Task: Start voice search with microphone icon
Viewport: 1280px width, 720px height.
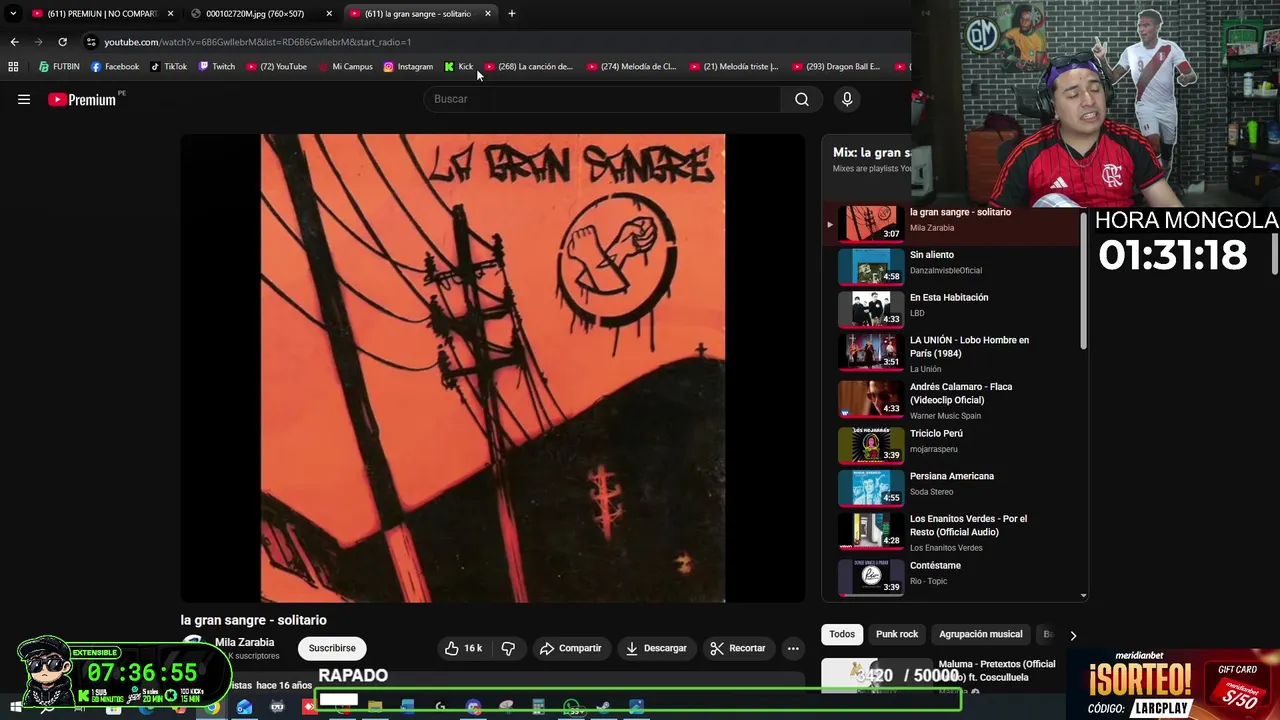Action: 847,99
